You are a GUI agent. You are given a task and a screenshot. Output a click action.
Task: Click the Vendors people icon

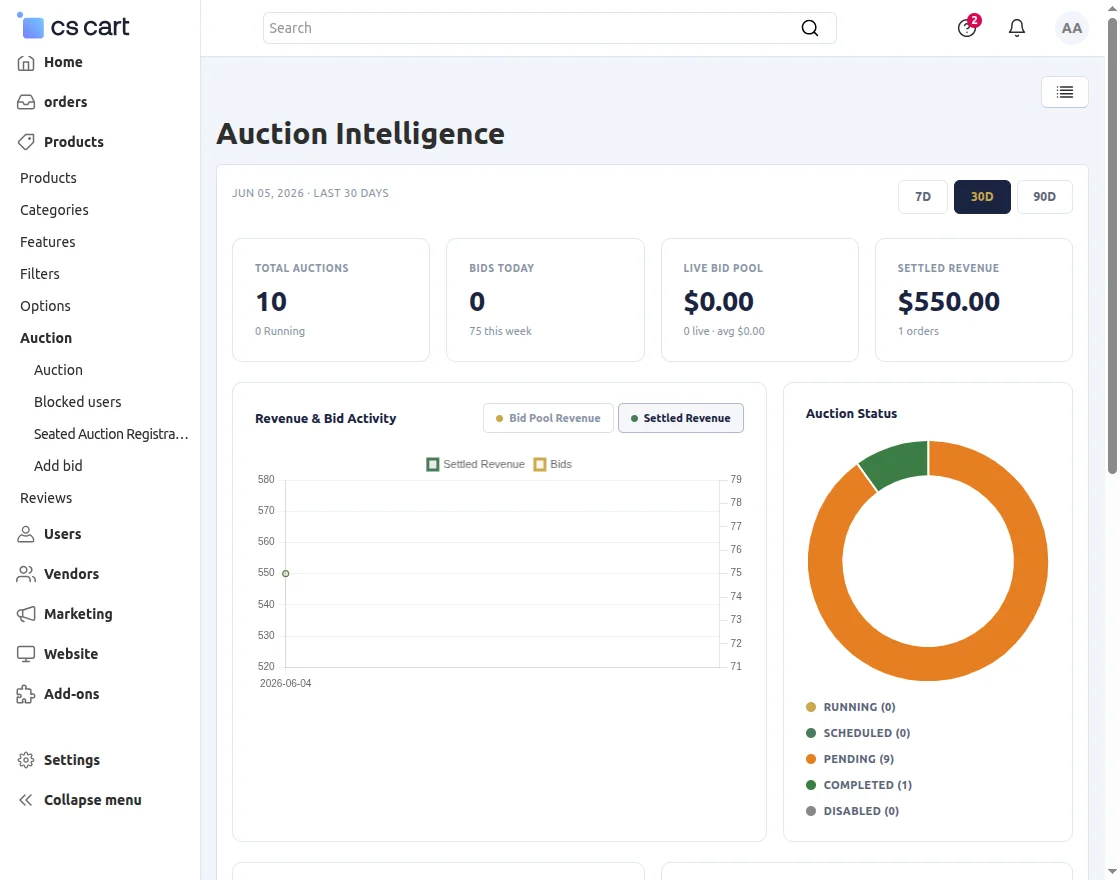pyautogui.click(x=26, y=574)
